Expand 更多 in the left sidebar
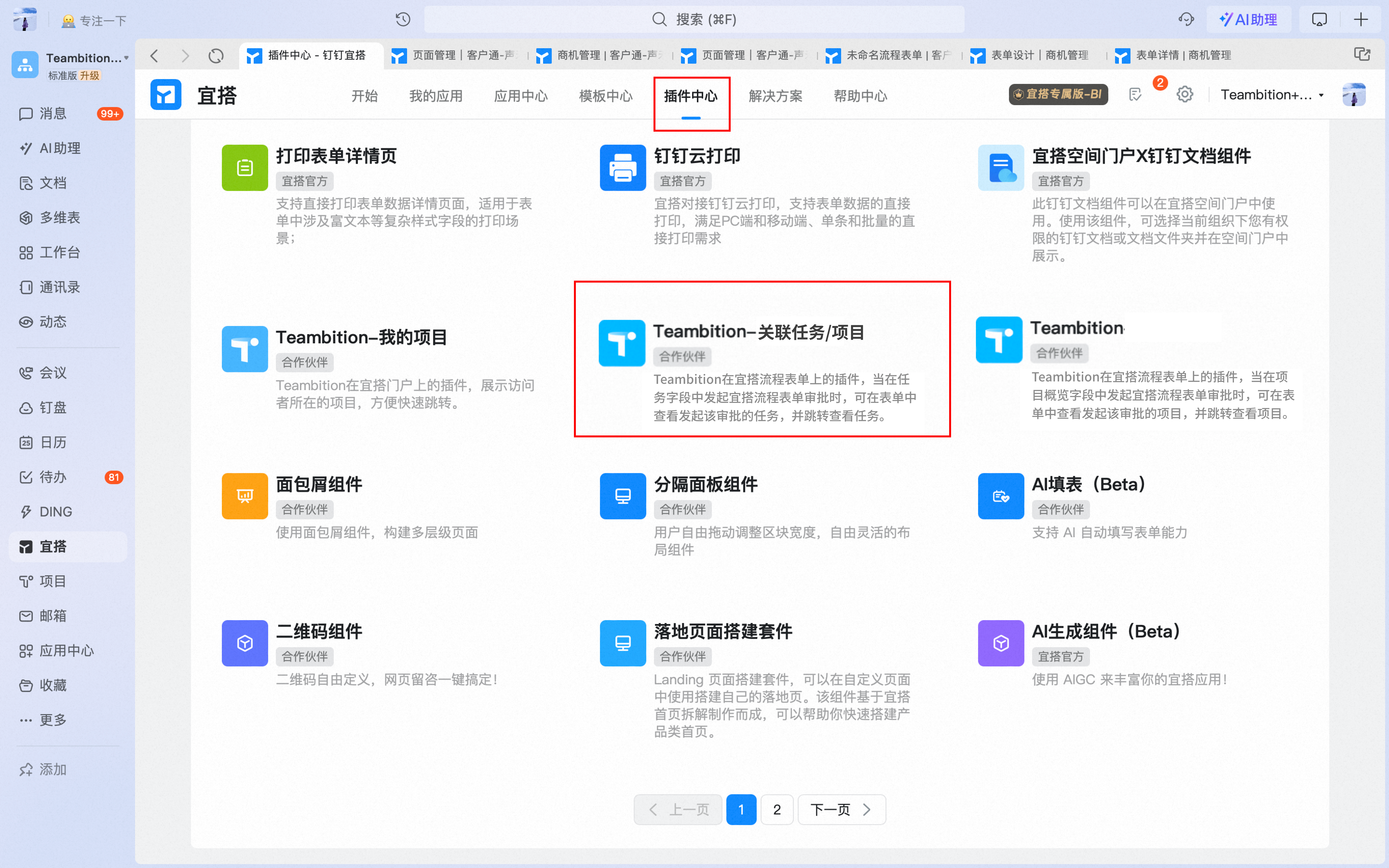Viewport: 1389px width, 868px height. click(x=53, y=720)
